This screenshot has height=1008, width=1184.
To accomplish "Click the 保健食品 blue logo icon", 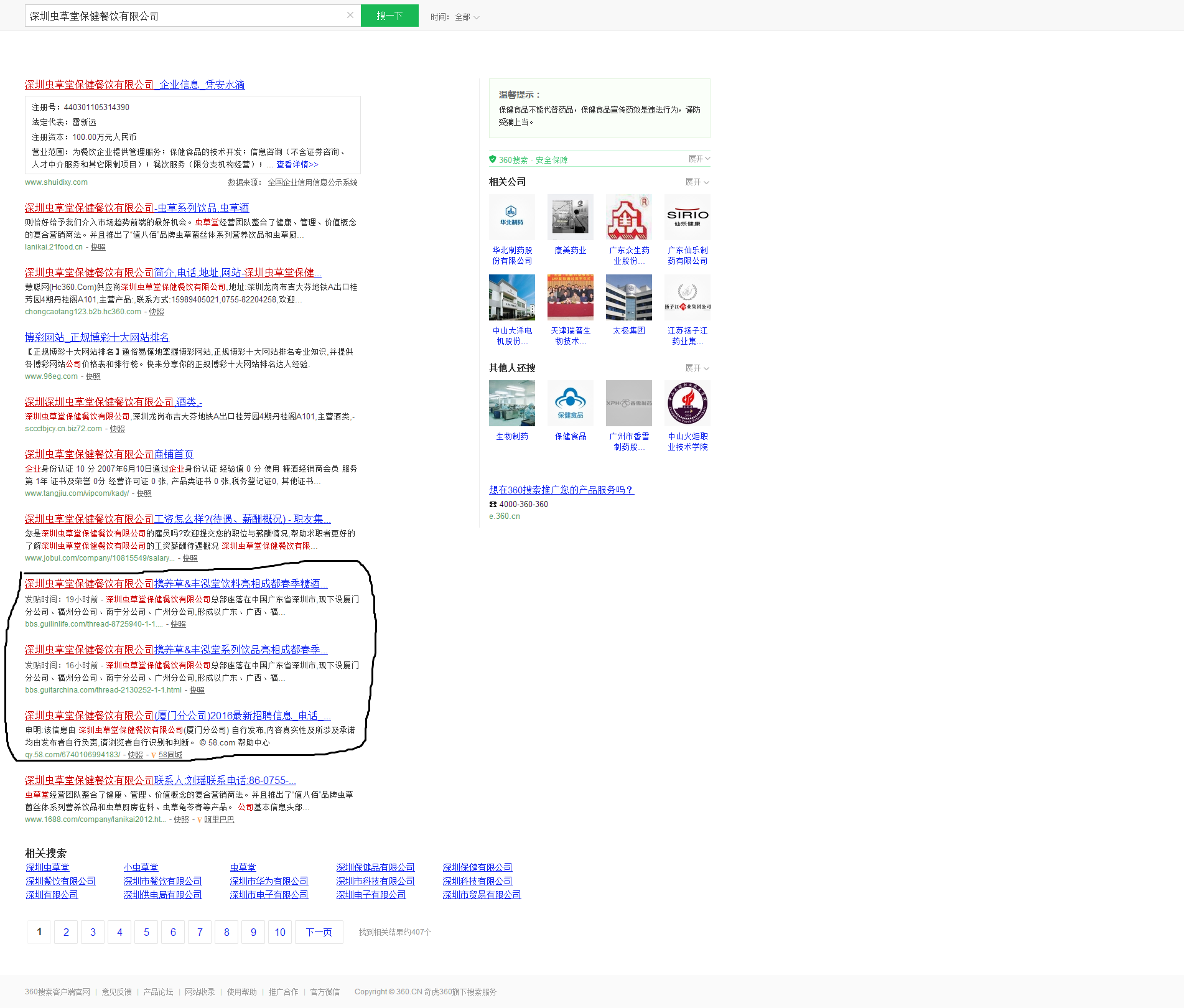I will [x=571, y=403].
